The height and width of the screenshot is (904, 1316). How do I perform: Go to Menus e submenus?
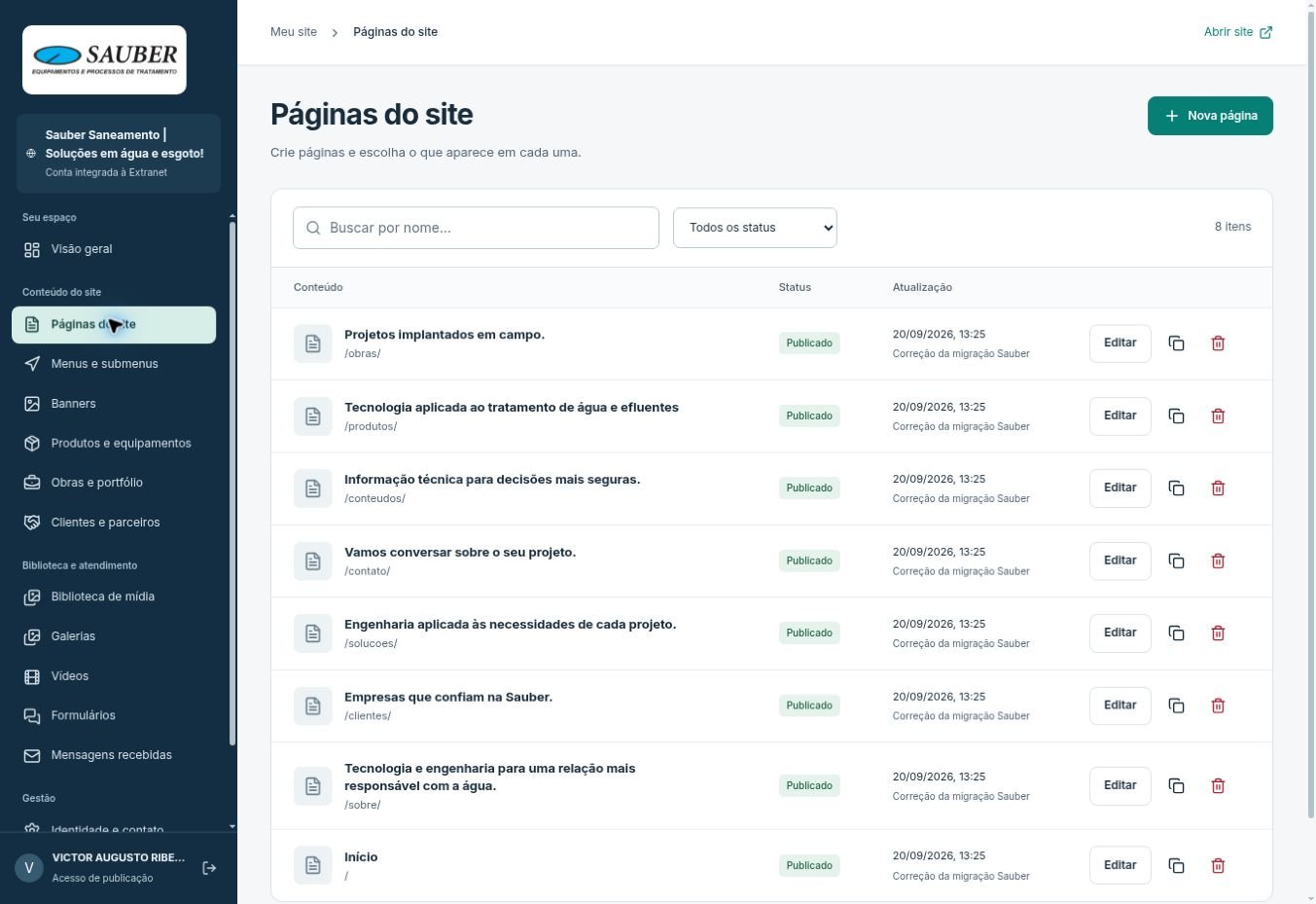(x=114, y=364)
